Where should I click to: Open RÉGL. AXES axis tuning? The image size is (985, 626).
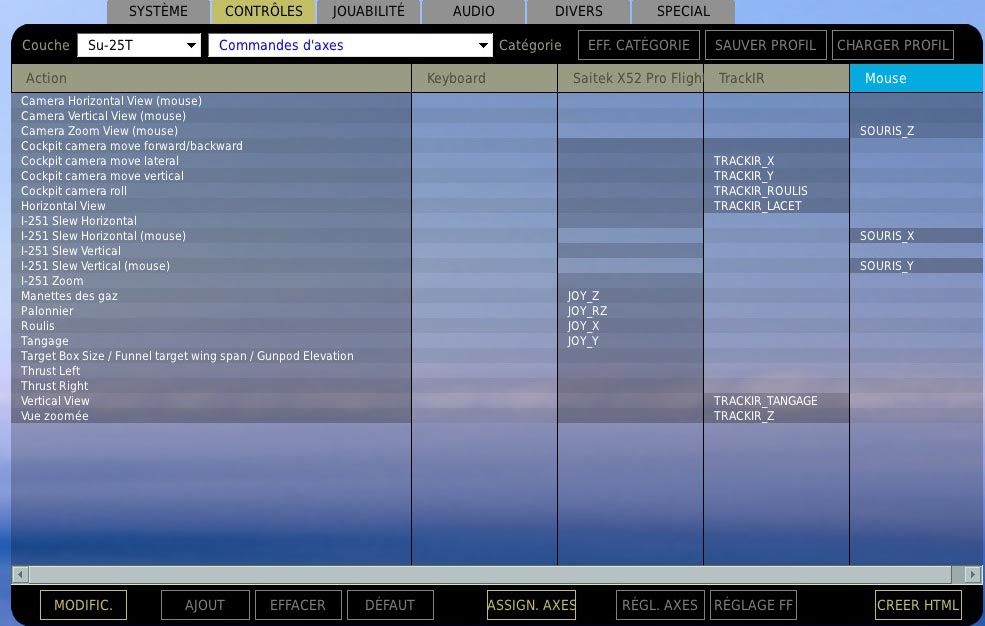click(x=660, y=605)
